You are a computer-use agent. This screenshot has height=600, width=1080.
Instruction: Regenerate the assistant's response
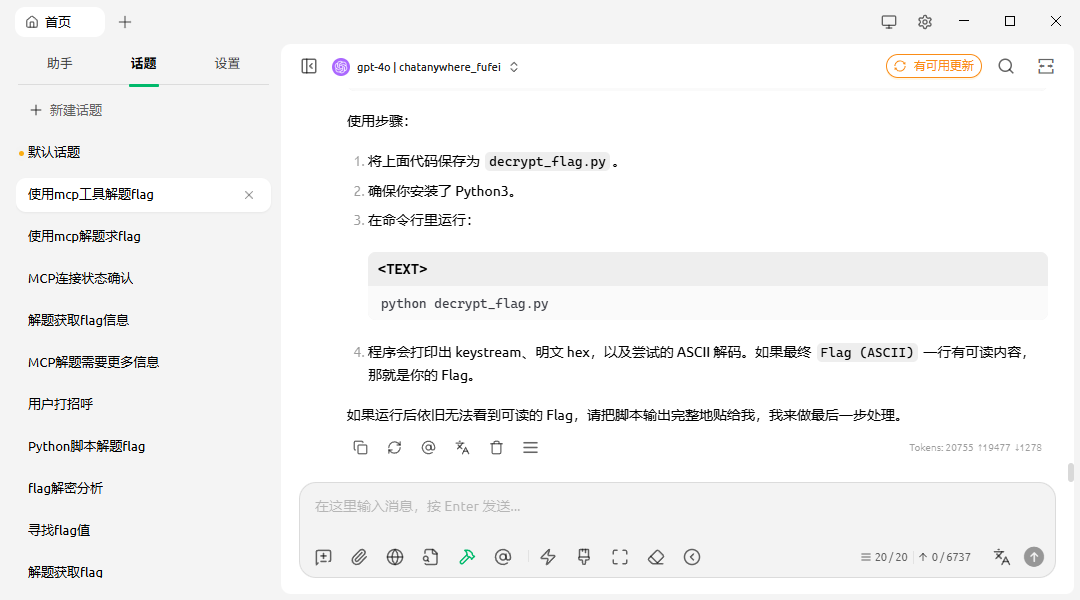coord(394,448)
